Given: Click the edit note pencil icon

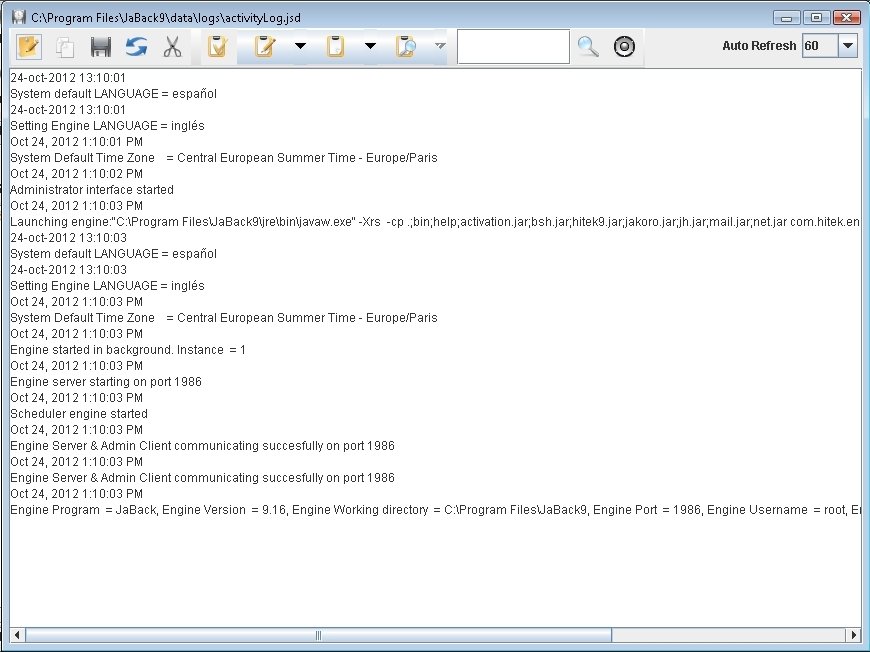Looking at the screenshot, I should [x=29, y=47].
